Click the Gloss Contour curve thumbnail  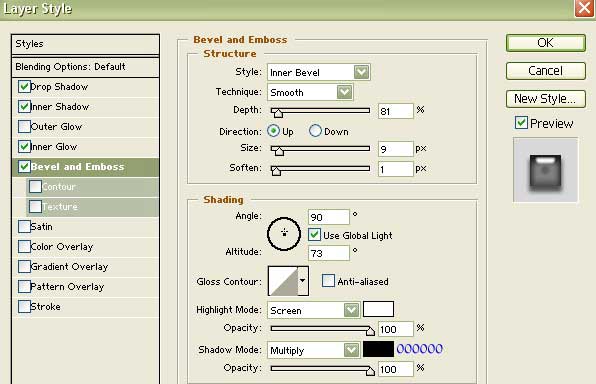click(283, 281)
